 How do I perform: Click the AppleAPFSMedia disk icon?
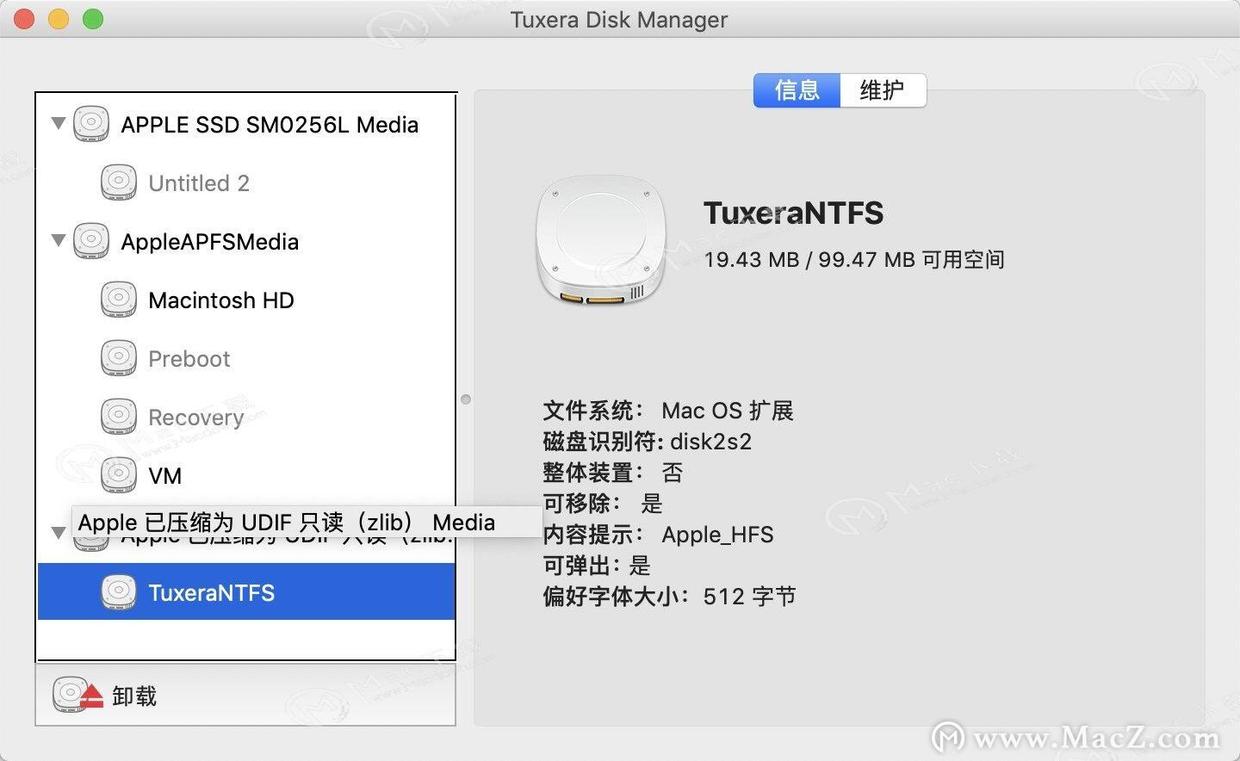(x=91, y=242)
